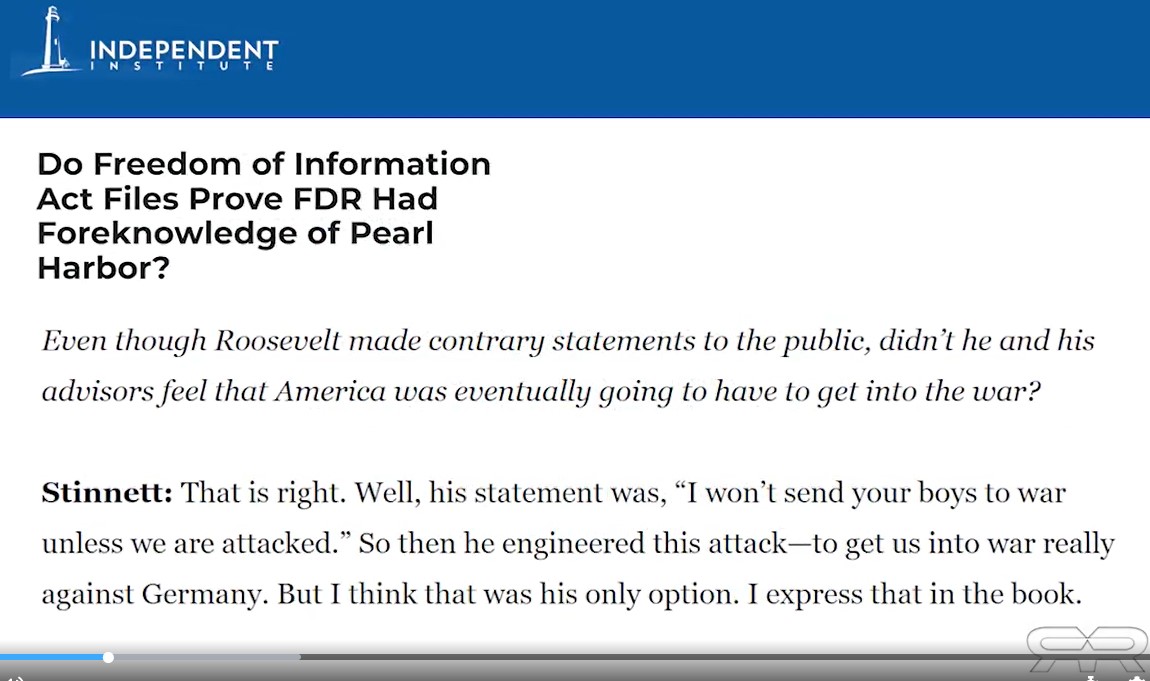
Task: Click the italic question about Roosevelt
Action: [568, 366]
